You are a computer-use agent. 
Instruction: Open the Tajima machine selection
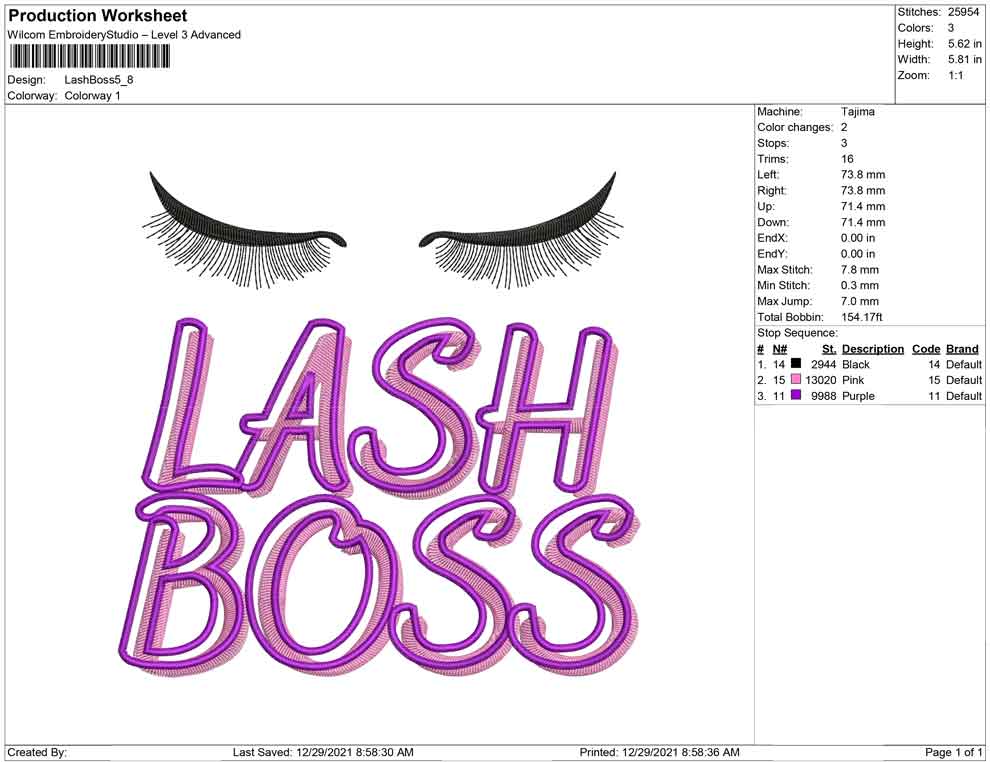click(857, 111)
